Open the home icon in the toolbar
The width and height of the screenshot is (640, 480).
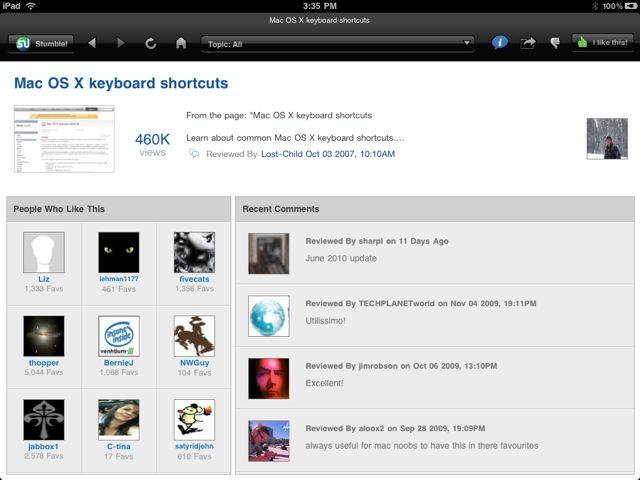[x=181, y=43]
